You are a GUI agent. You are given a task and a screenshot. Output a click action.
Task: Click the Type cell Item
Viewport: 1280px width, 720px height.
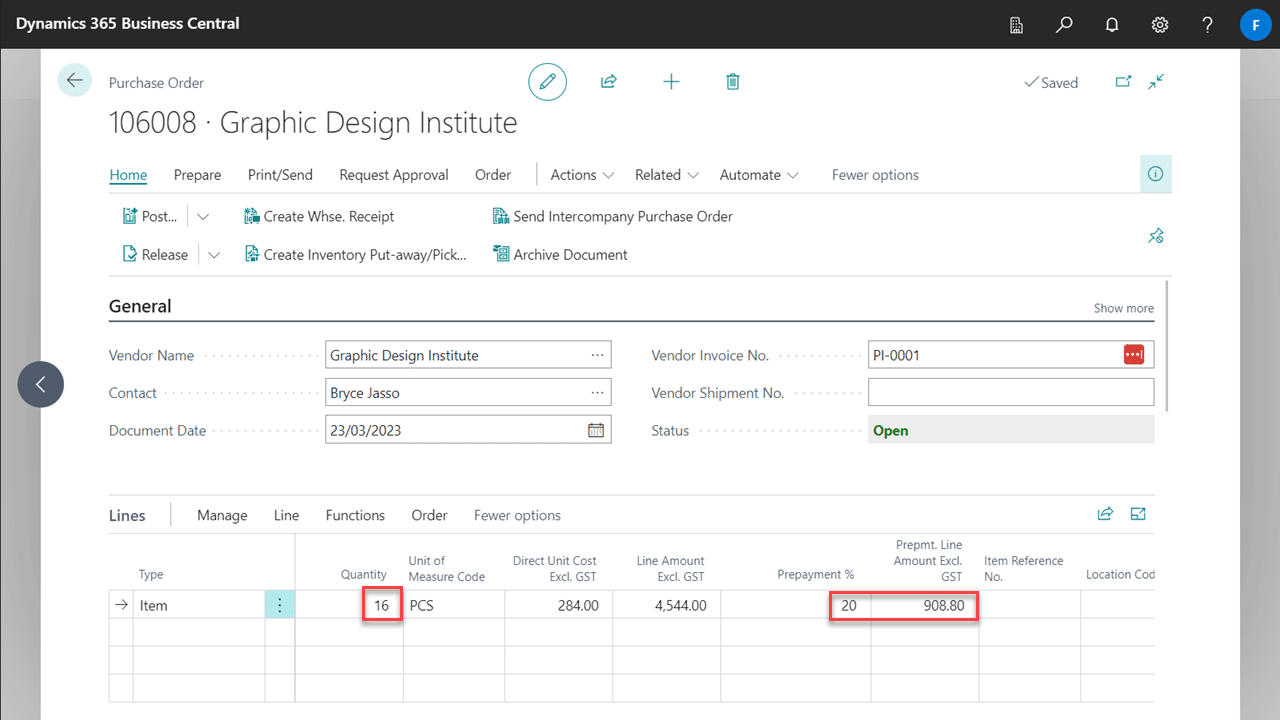(x=200, y=605)
